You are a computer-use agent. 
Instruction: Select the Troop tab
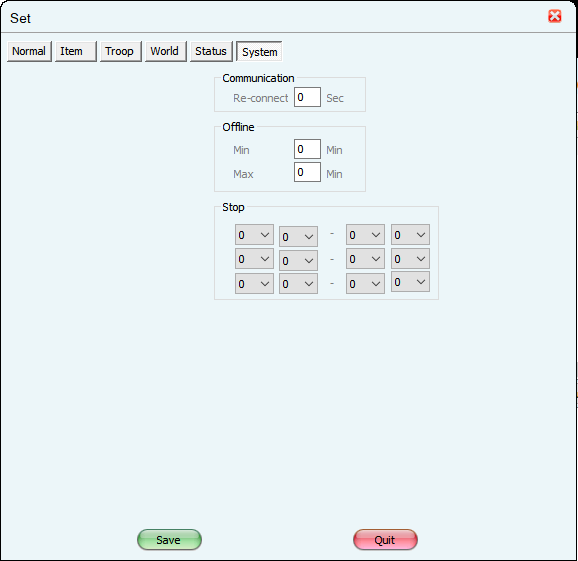coord(121,51)
